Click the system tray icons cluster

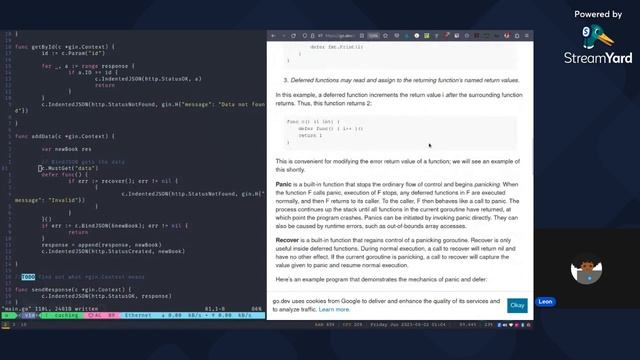514,325
